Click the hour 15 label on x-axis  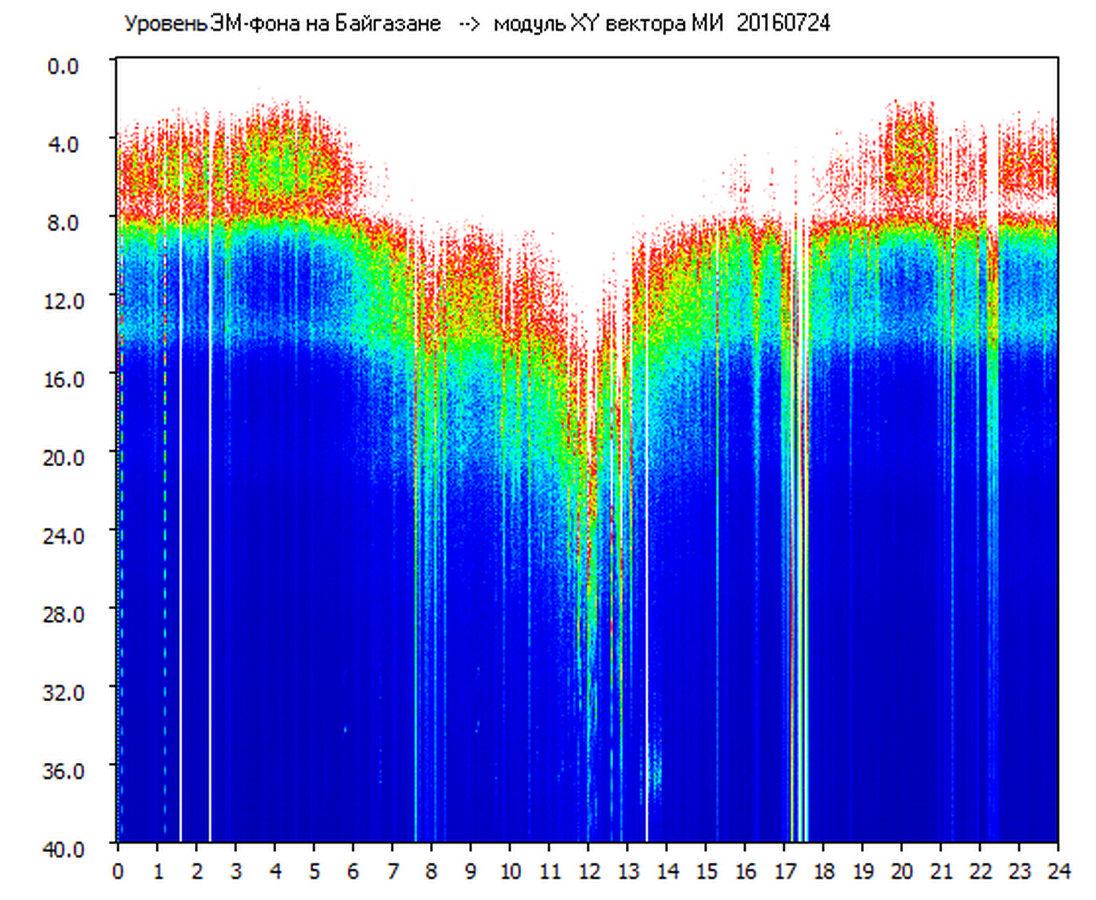click(x=705, y=870)
